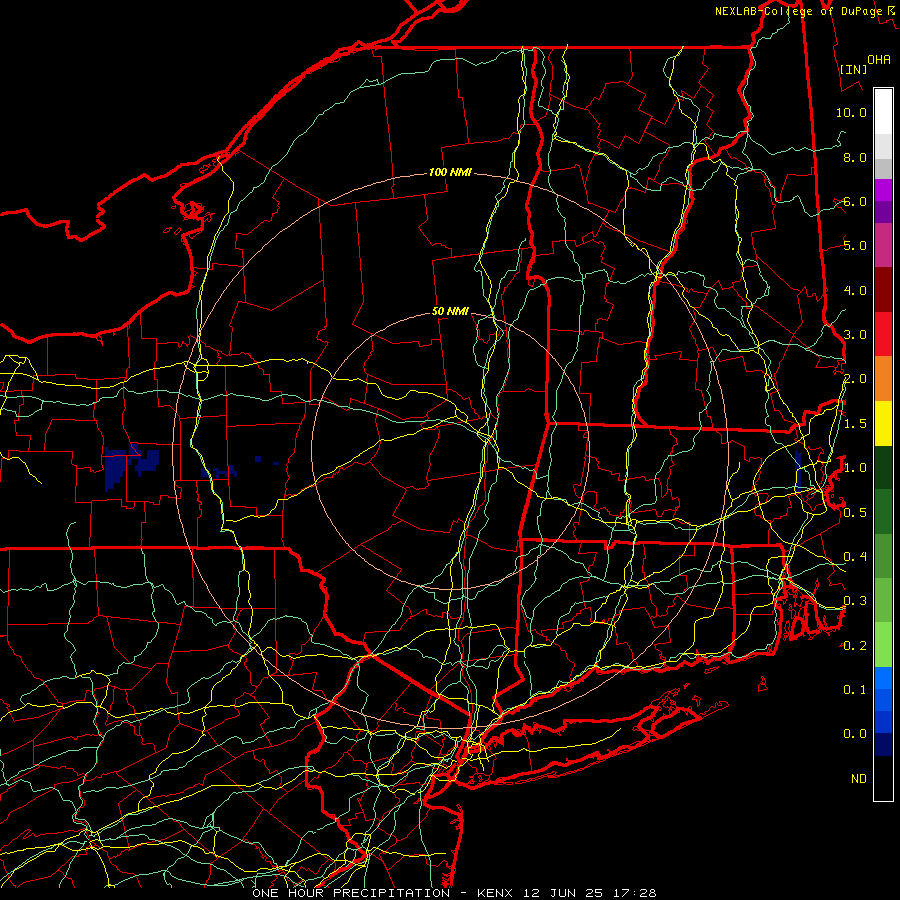Select the 0.2 legend value
Viewport: 900px width, 900px height.
[x=855, y=645]
